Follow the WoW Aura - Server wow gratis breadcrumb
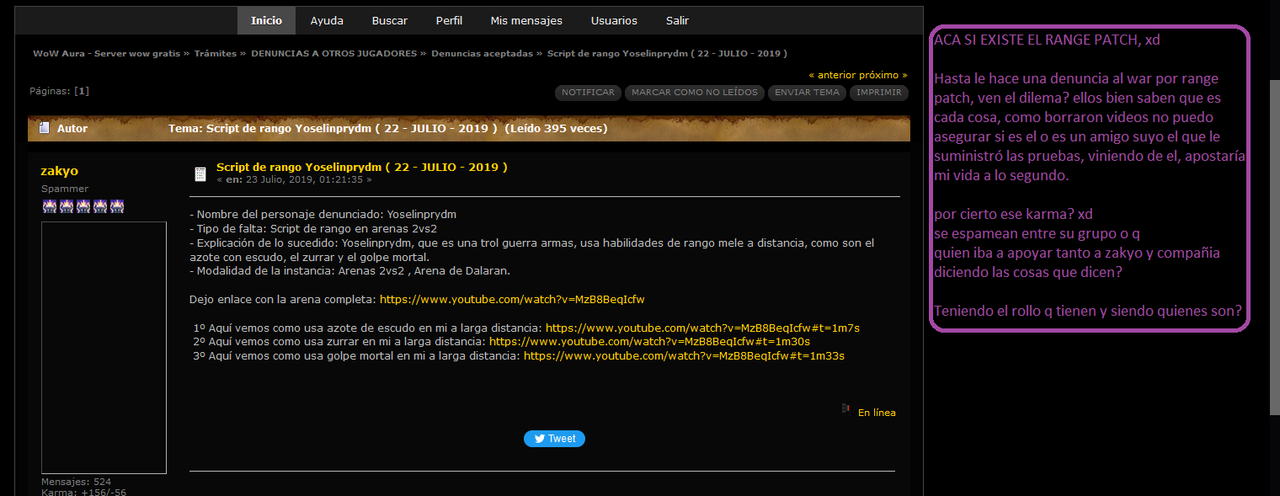 tap(106, 53)
